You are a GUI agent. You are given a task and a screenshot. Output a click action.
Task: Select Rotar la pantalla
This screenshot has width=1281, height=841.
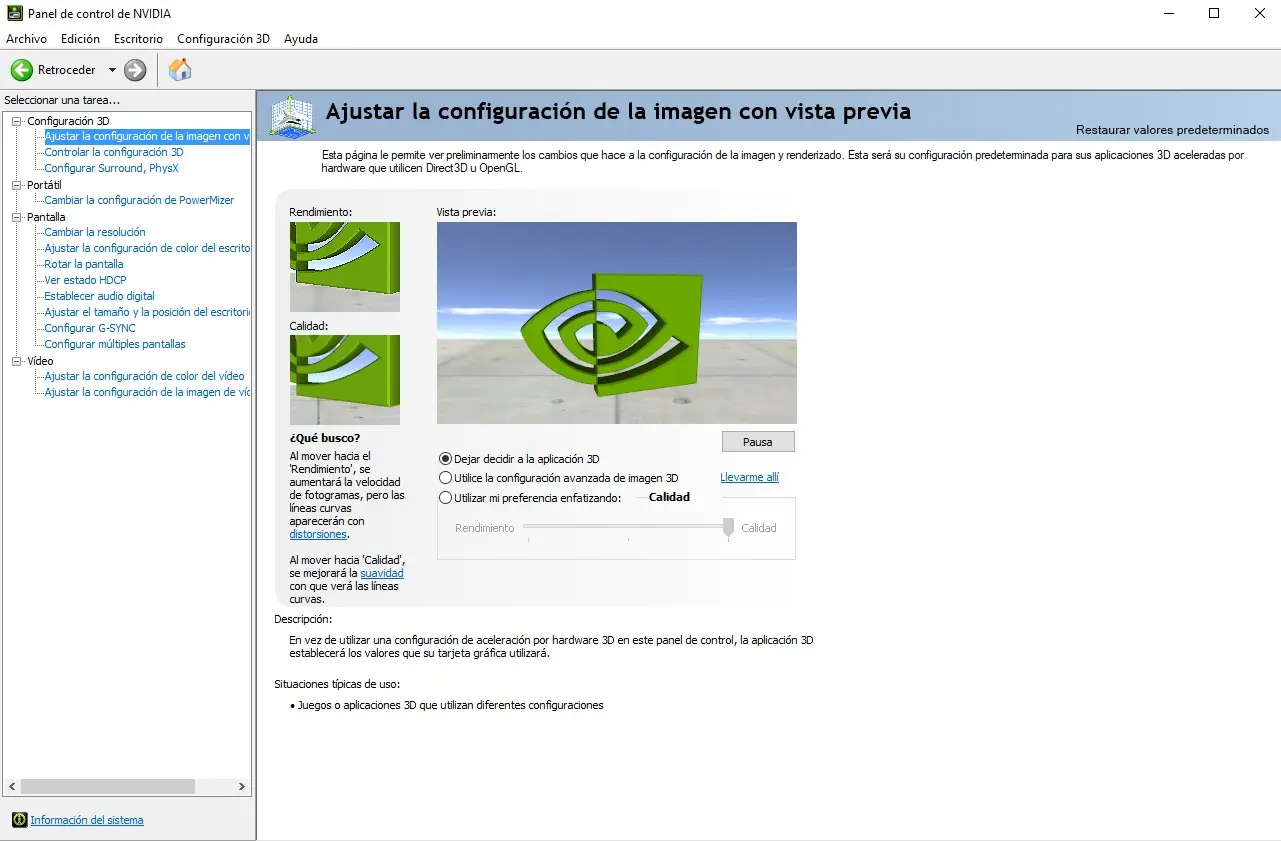point(84,264)
